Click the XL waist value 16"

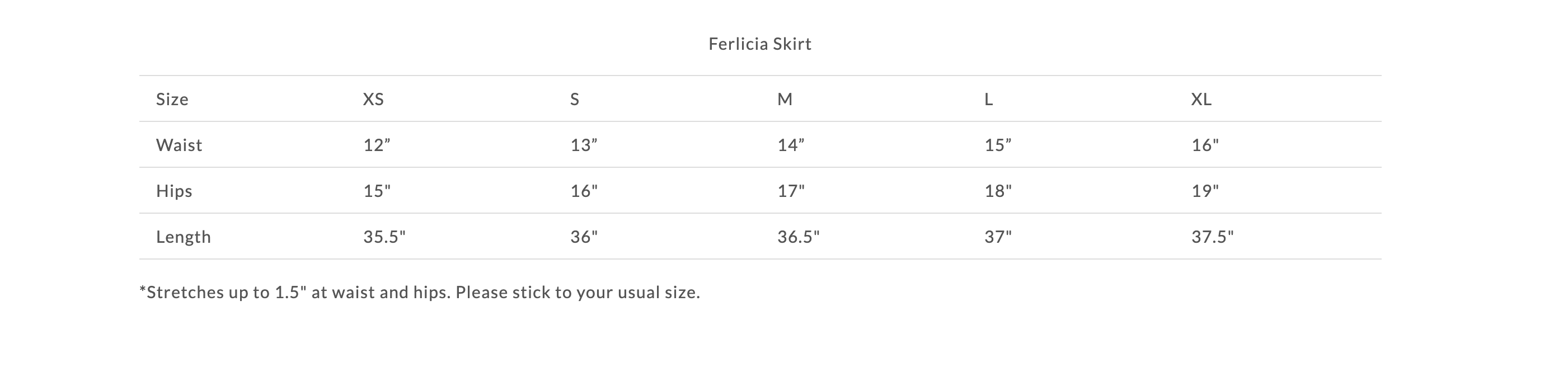coord(1205,145)
